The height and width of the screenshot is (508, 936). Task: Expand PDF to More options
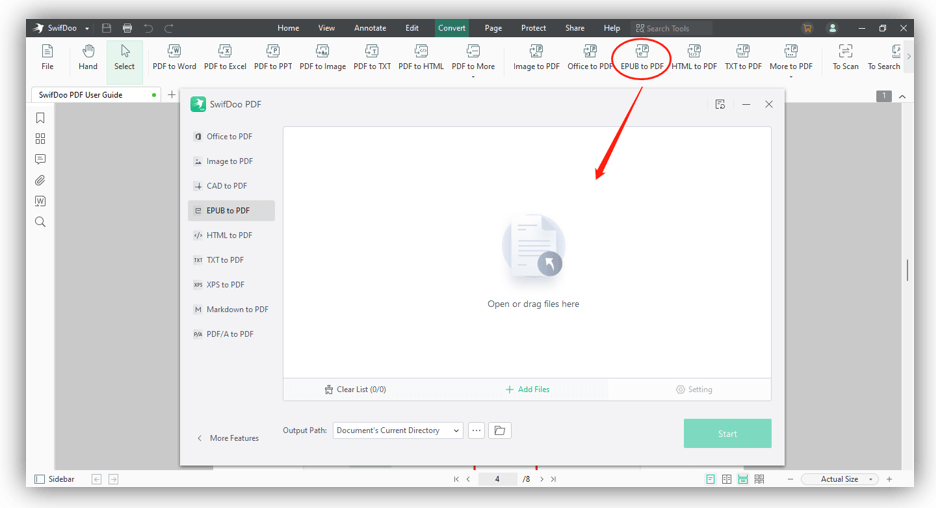(473, 60)
